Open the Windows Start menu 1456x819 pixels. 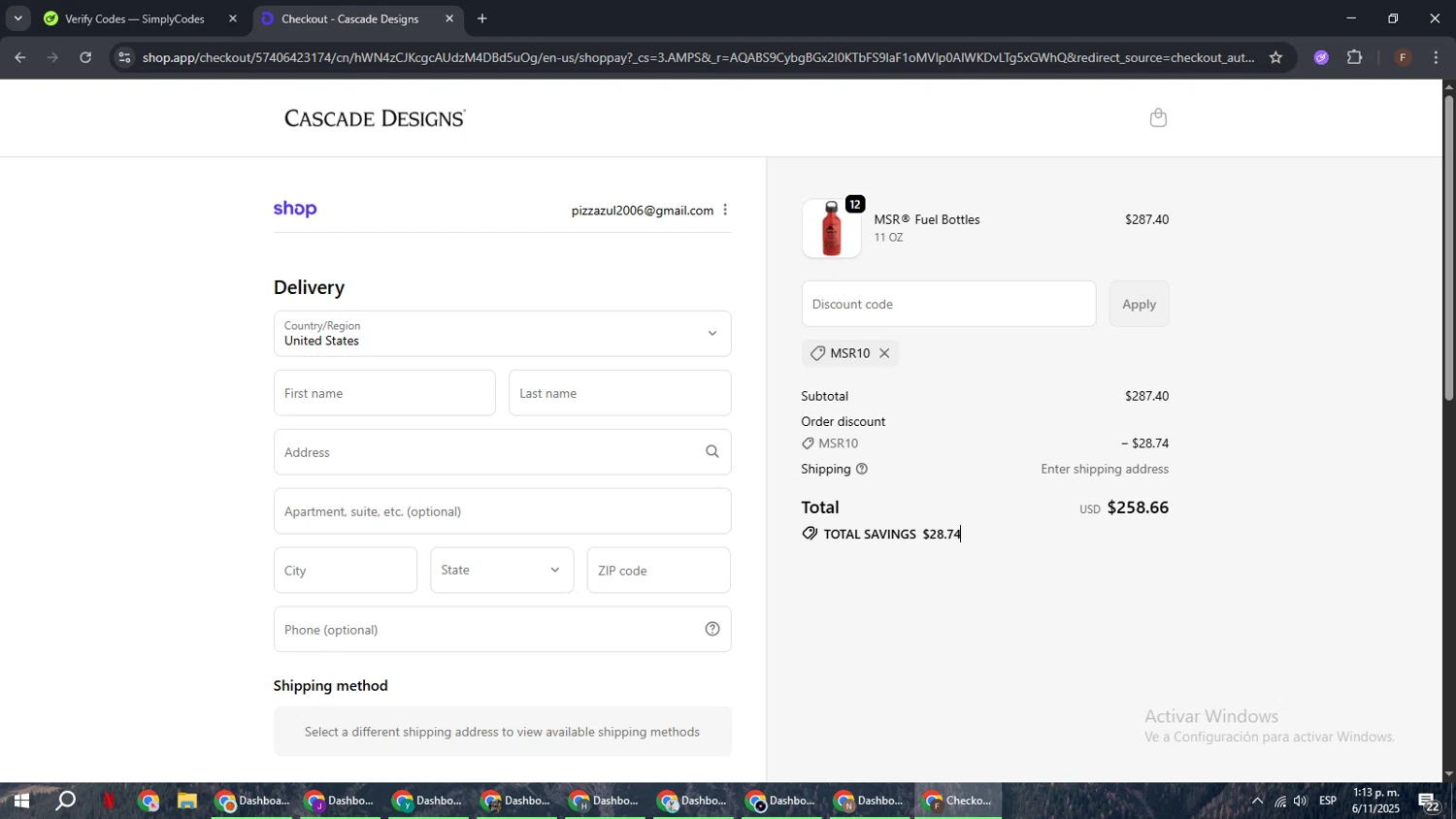[20, 802]
